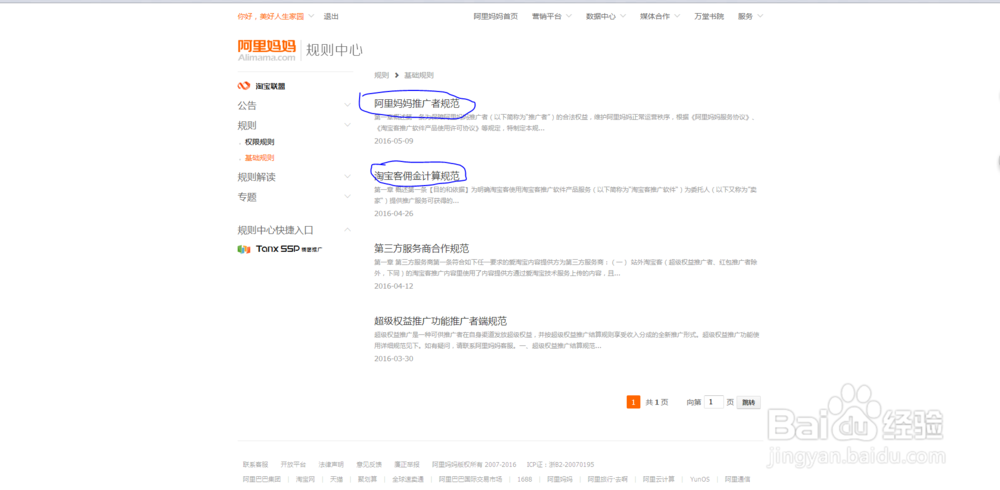
Task: Open 联系客服 footer link
Action: (256, 464)
